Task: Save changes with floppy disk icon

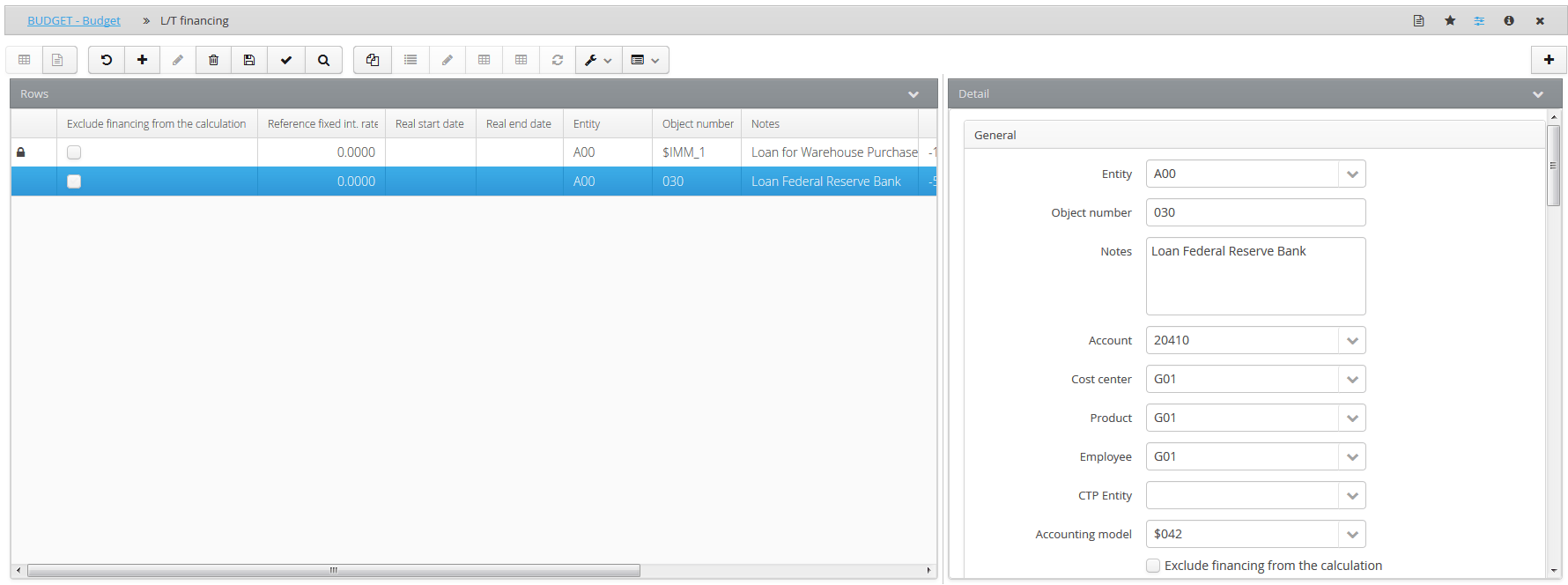Action: click(249, 60)
